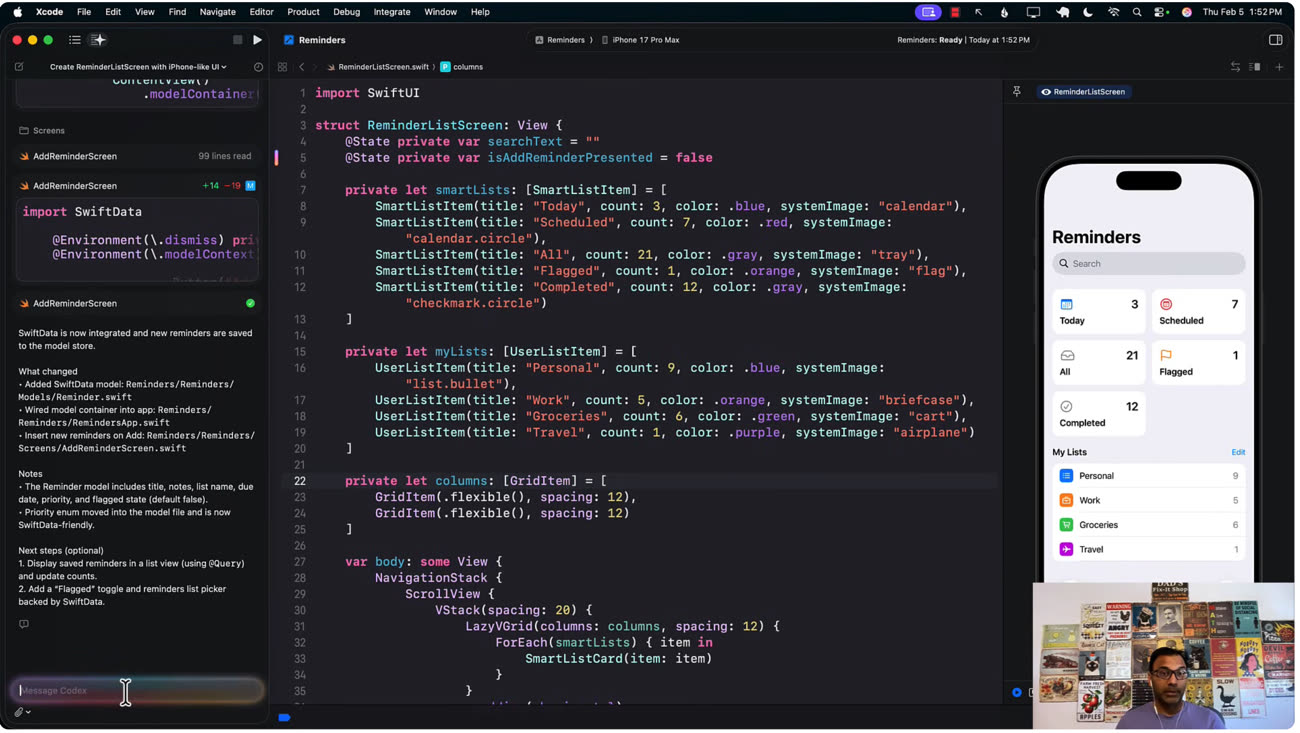Toggle the ReminderListScreen preview eye button
Image resolution: width=1300 pixels, height=733 pixels.
[1082, 92]
